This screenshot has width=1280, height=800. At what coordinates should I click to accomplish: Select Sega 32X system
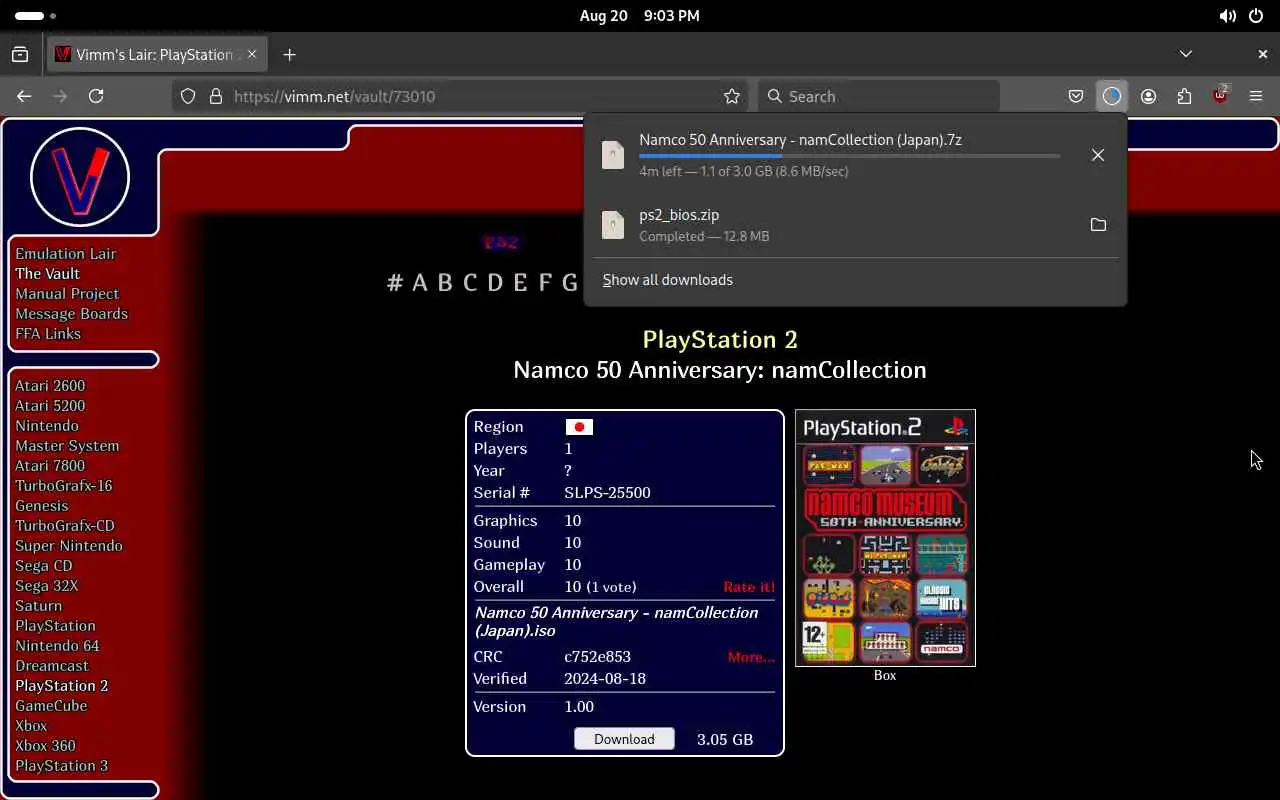pyautogui.click(x=47, y=586)
